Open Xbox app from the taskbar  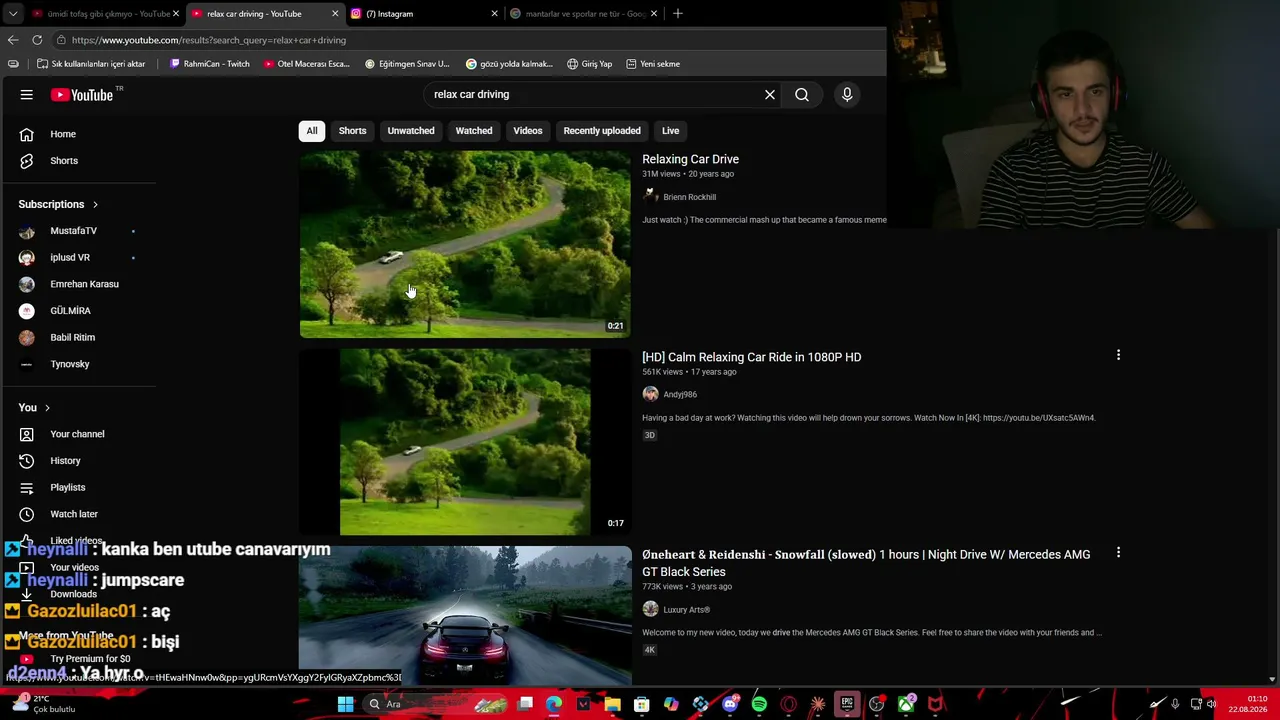tap(906, 704)
